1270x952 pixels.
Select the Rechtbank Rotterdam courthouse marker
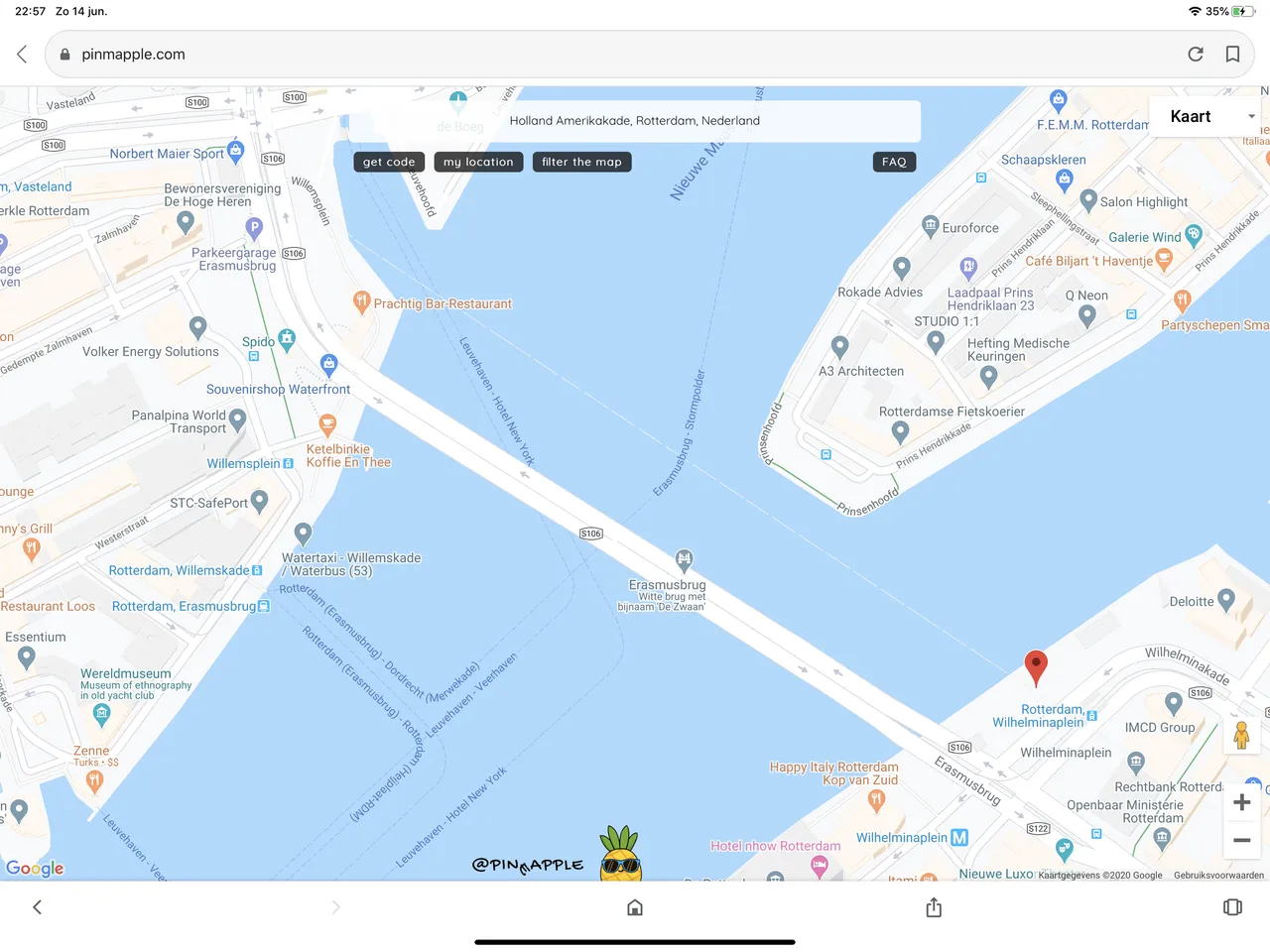1136,762
